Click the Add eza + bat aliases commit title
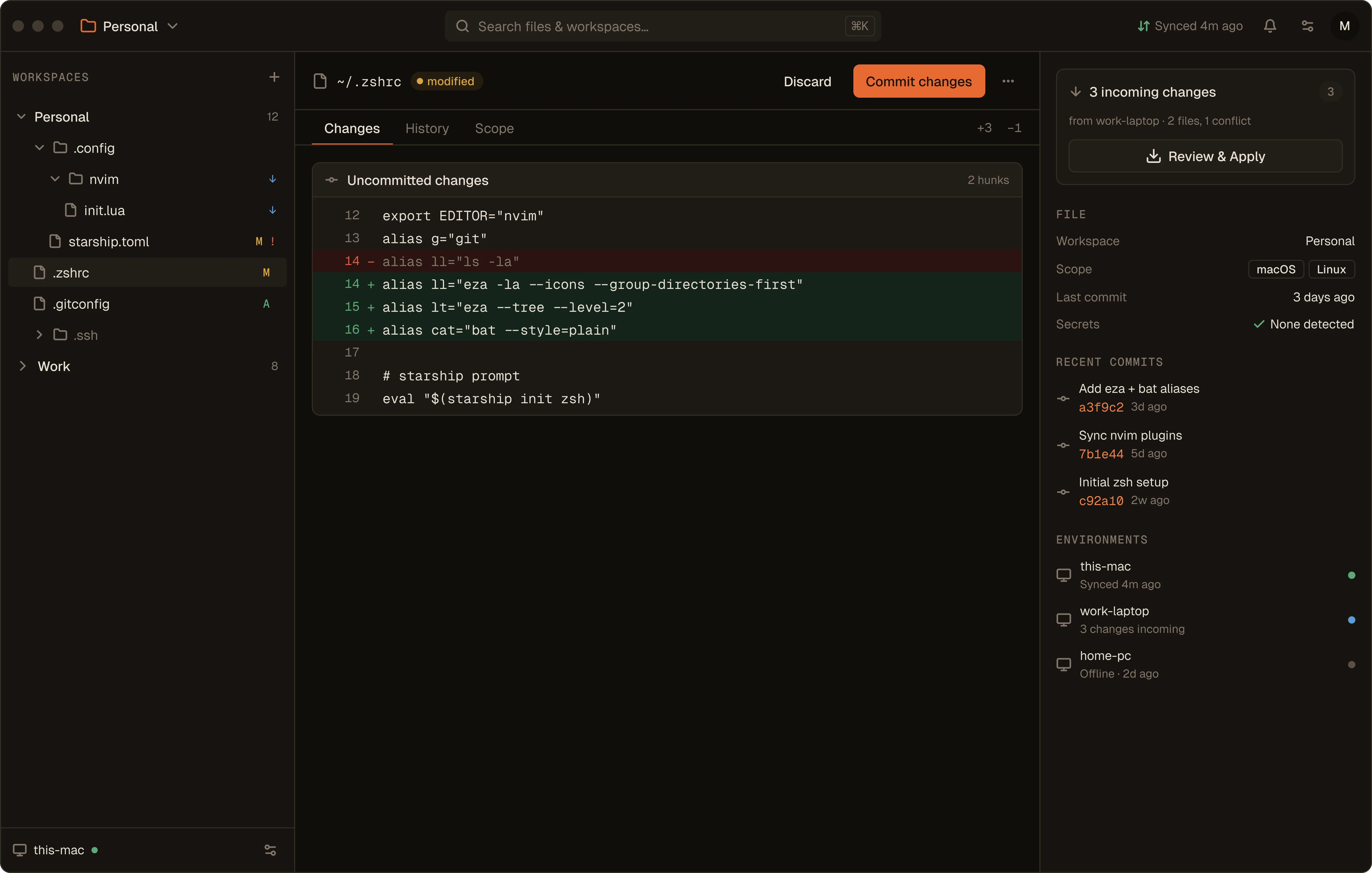Viewport: 1372px width, 873px height. (1138, 389)
